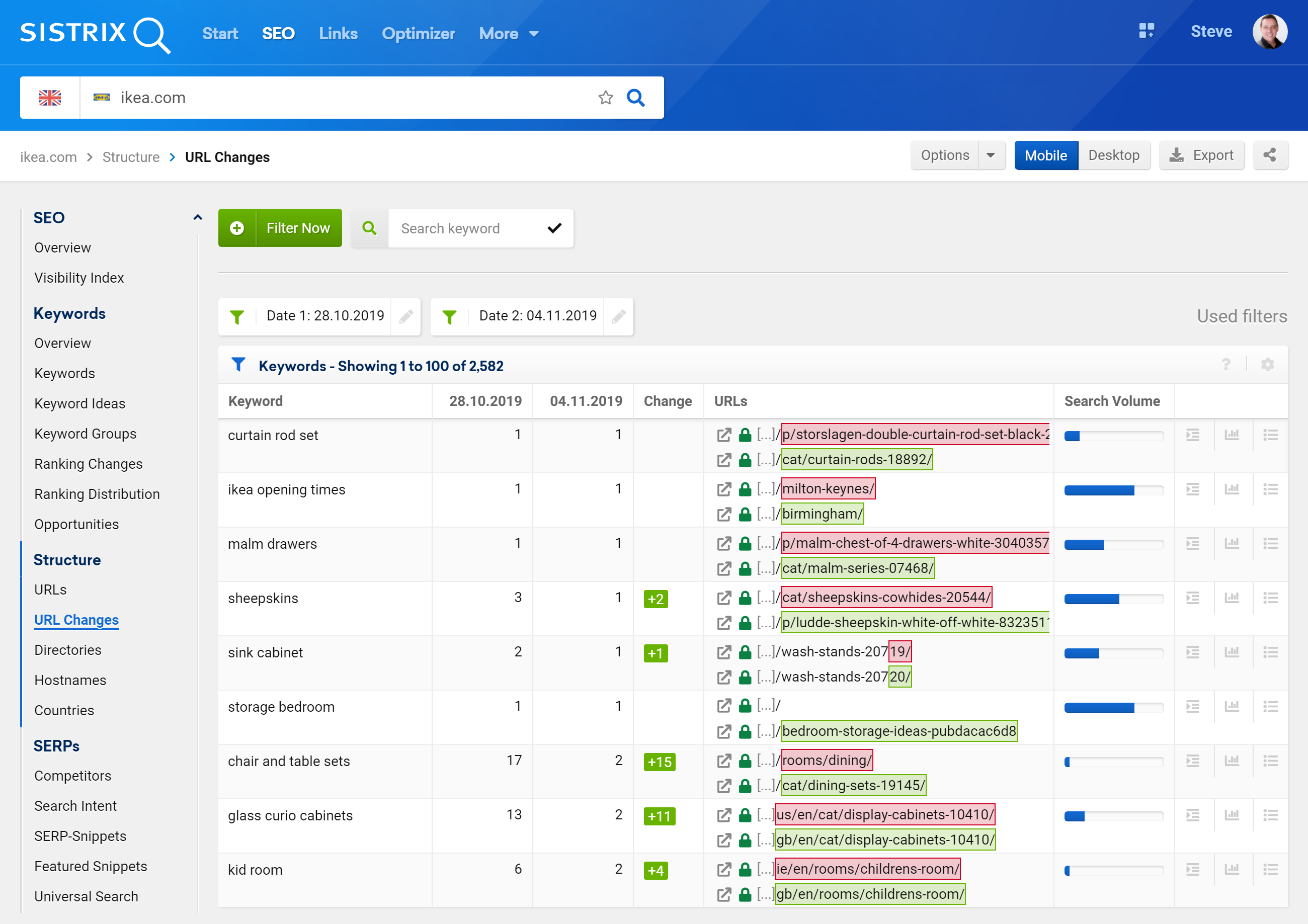Click the Structure breadcrumb link
This screenshot has height=924, width=1308.
(x=131, y=157)
